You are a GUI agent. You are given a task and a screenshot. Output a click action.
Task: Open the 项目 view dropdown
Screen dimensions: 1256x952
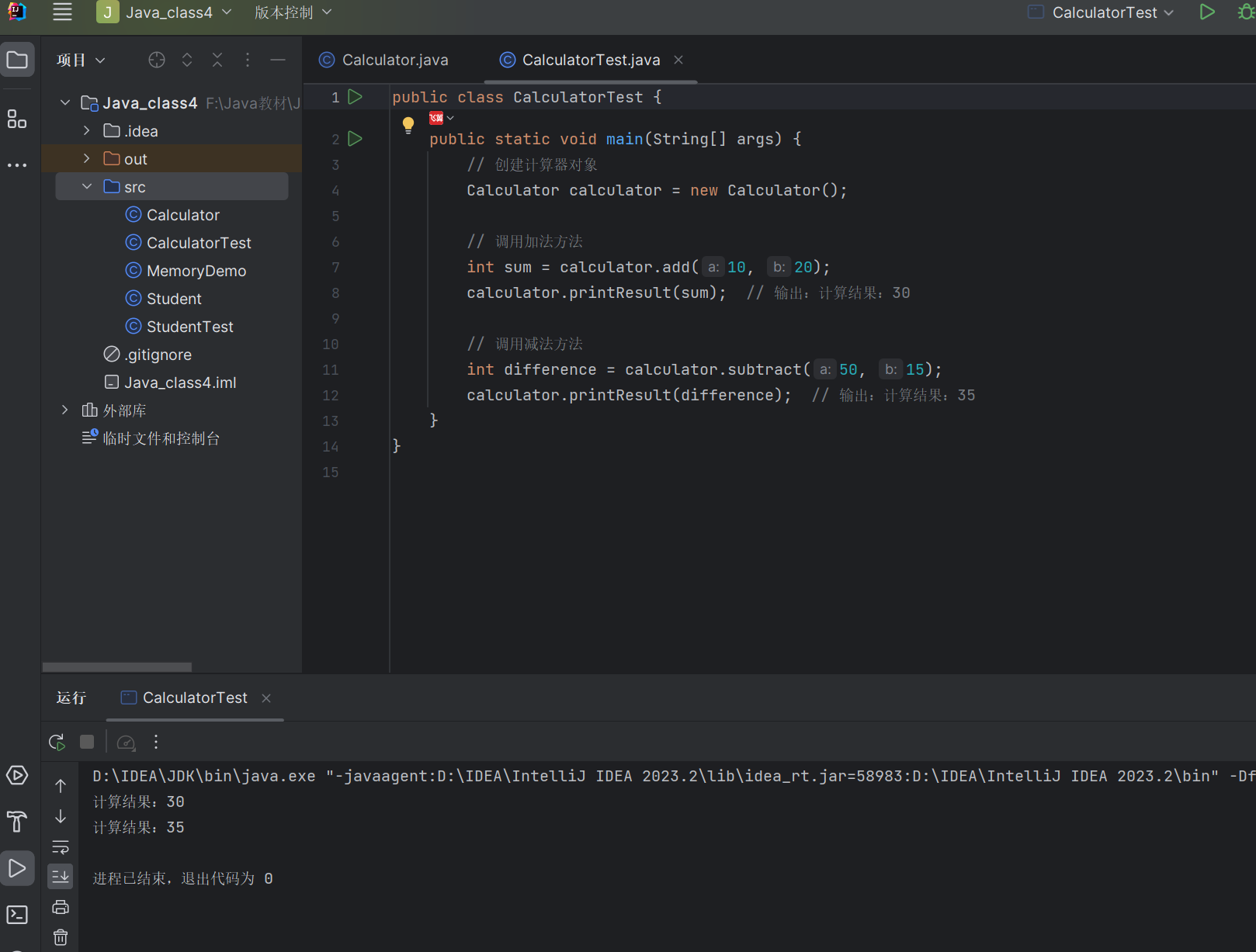80,60
